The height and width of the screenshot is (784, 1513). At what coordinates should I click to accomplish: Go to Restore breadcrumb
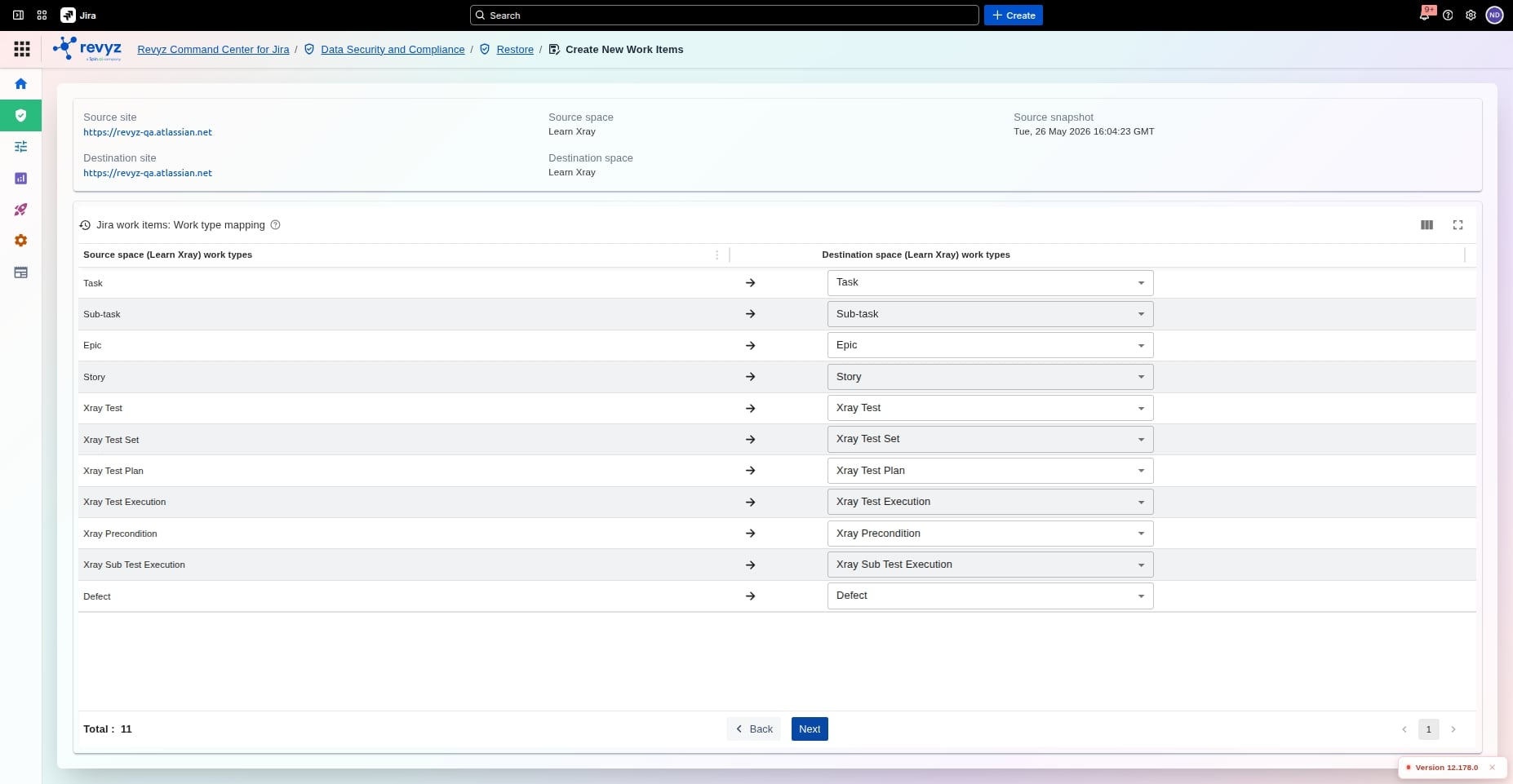click(515, 50)
